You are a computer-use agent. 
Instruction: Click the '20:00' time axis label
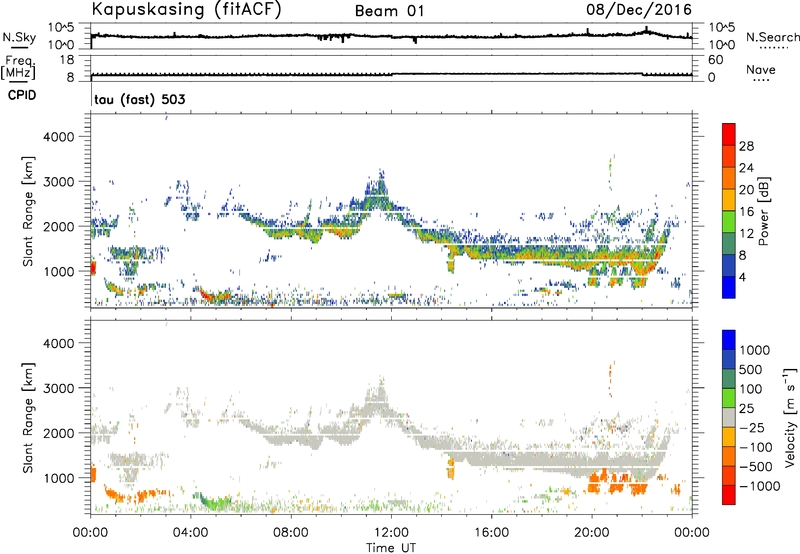591,533
